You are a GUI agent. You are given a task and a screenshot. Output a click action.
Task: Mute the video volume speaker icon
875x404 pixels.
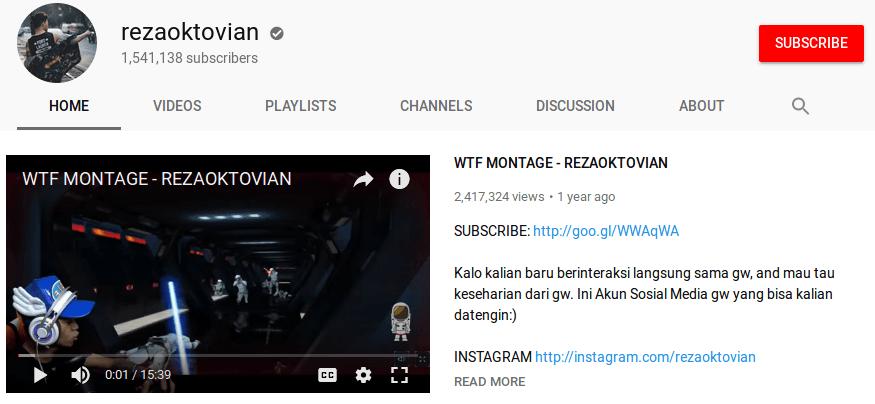(x=80, y=375)
